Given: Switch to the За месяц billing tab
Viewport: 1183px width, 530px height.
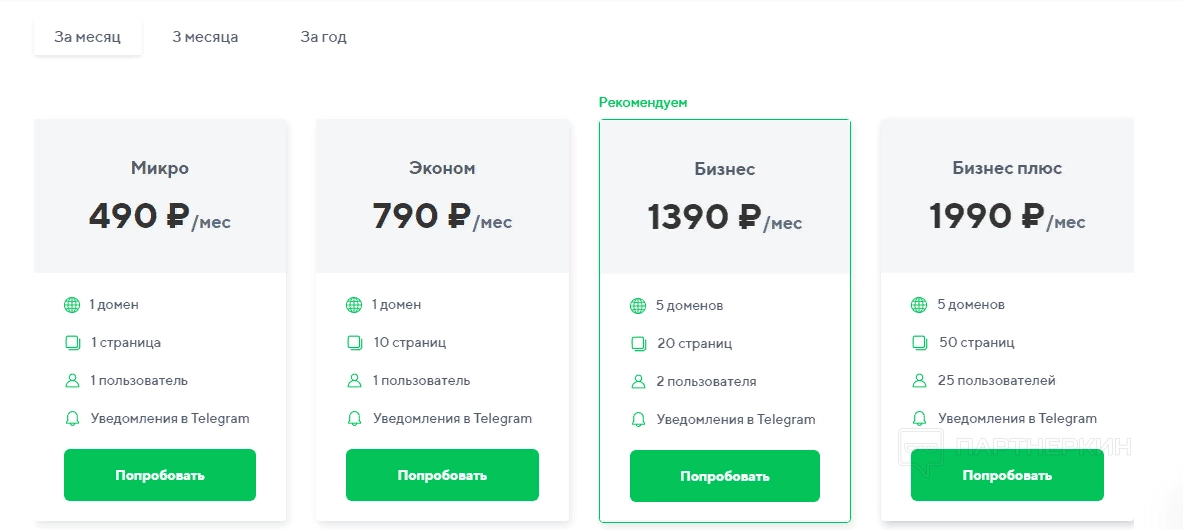Looking at the screenshot, I should (87, 37).
